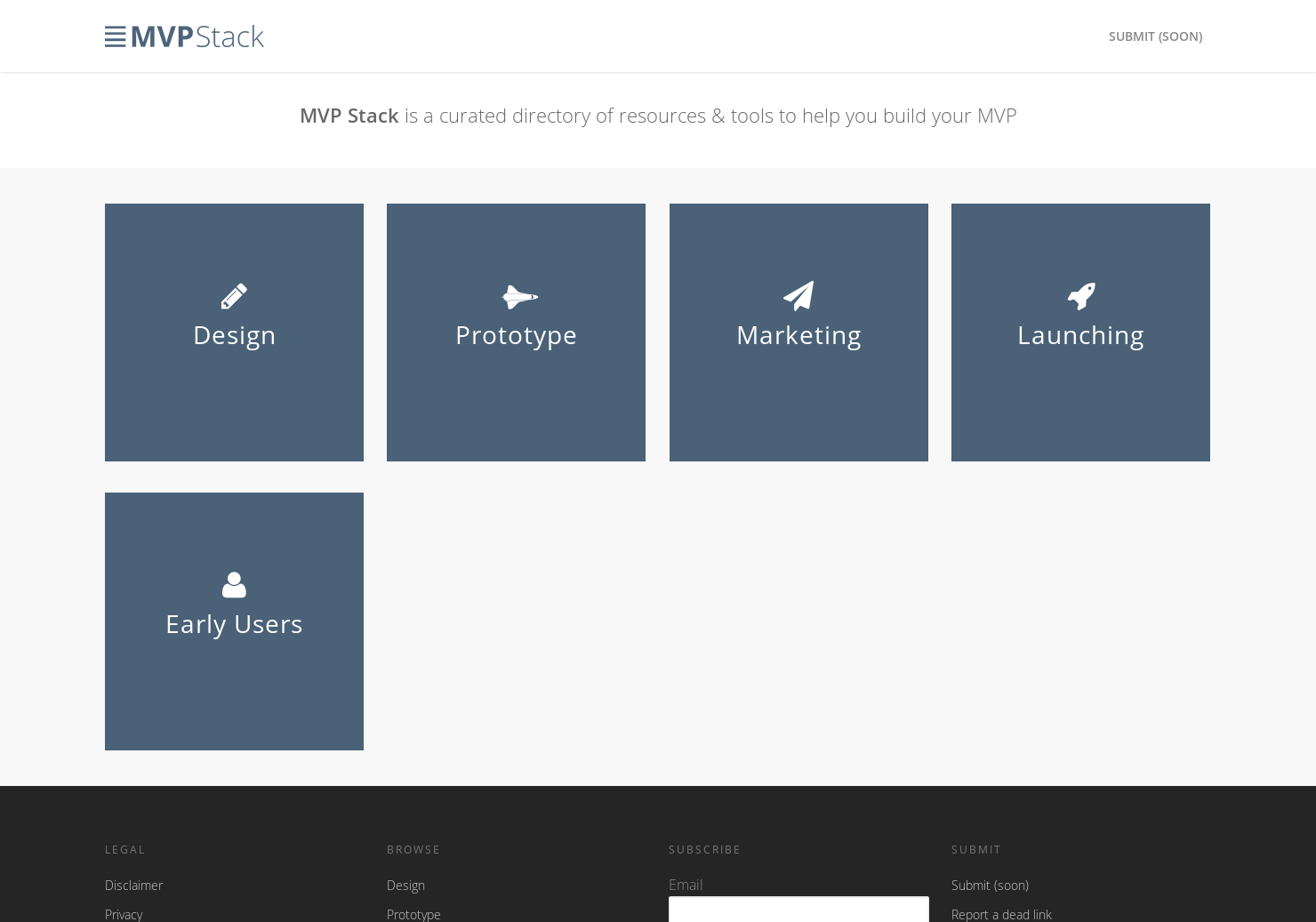Open the Disclaimer page in the footer
1316x922 pixels.
(x=133, y=885)
